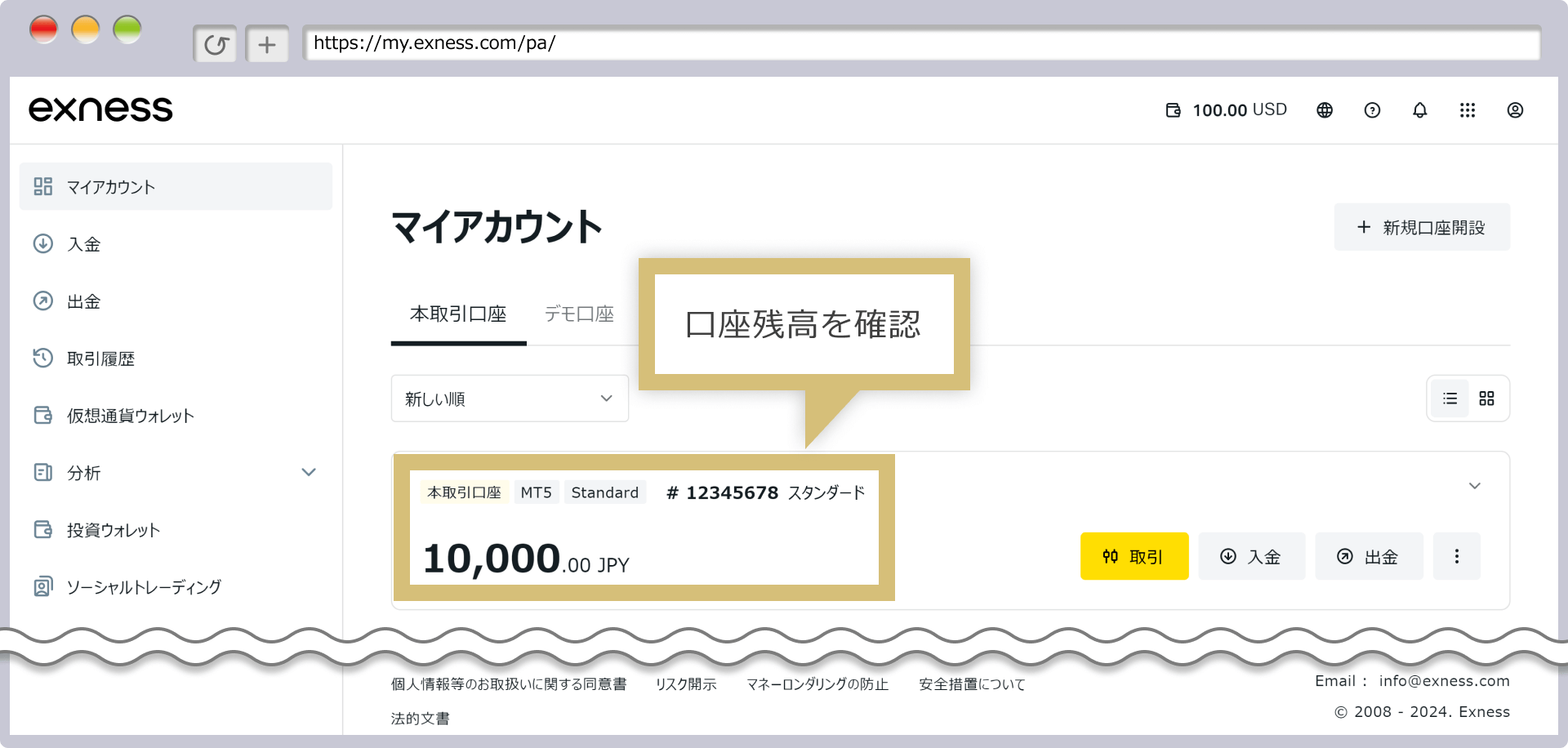Open the notifications bell

pos(1420,110)
